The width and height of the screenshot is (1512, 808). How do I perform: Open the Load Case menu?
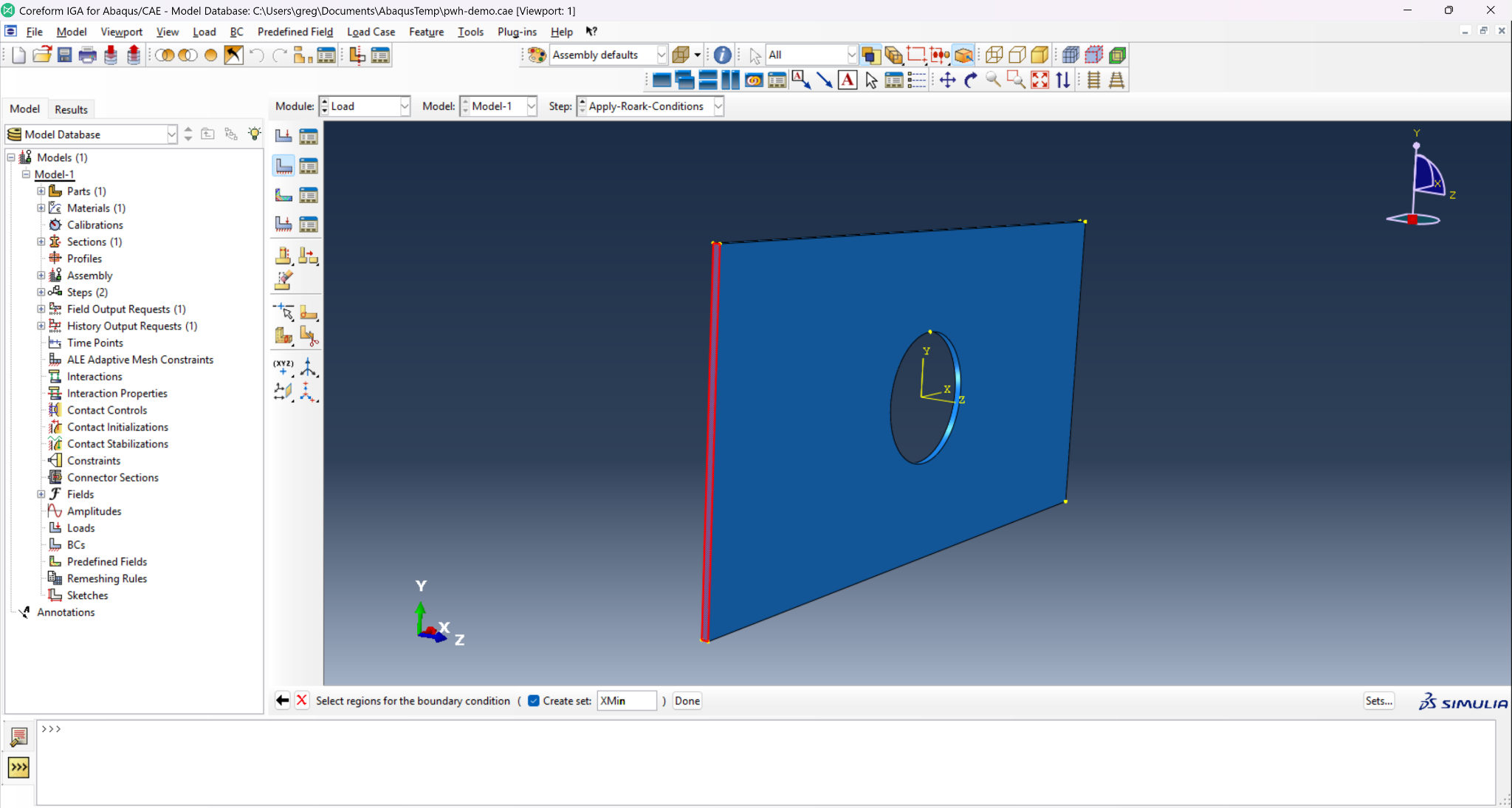[x=371, y=32]
